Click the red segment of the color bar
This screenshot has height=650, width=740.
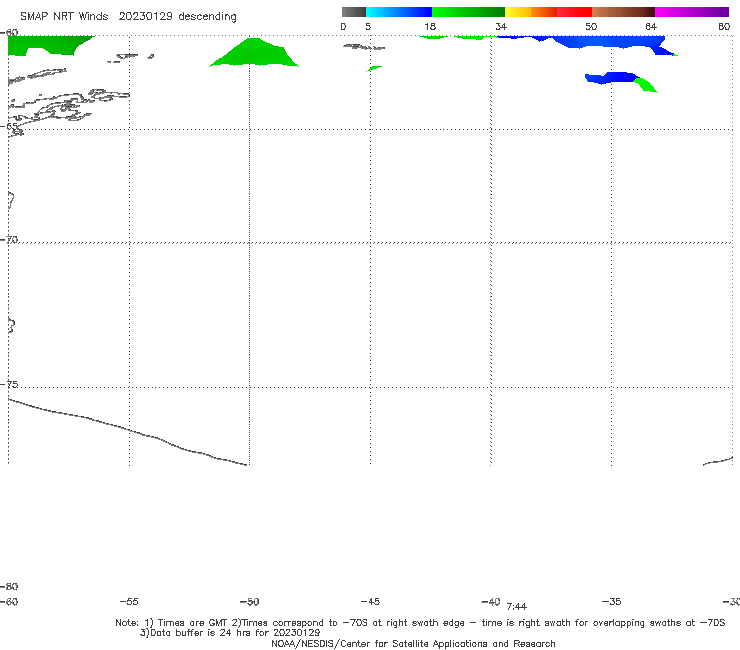(574, 12)
